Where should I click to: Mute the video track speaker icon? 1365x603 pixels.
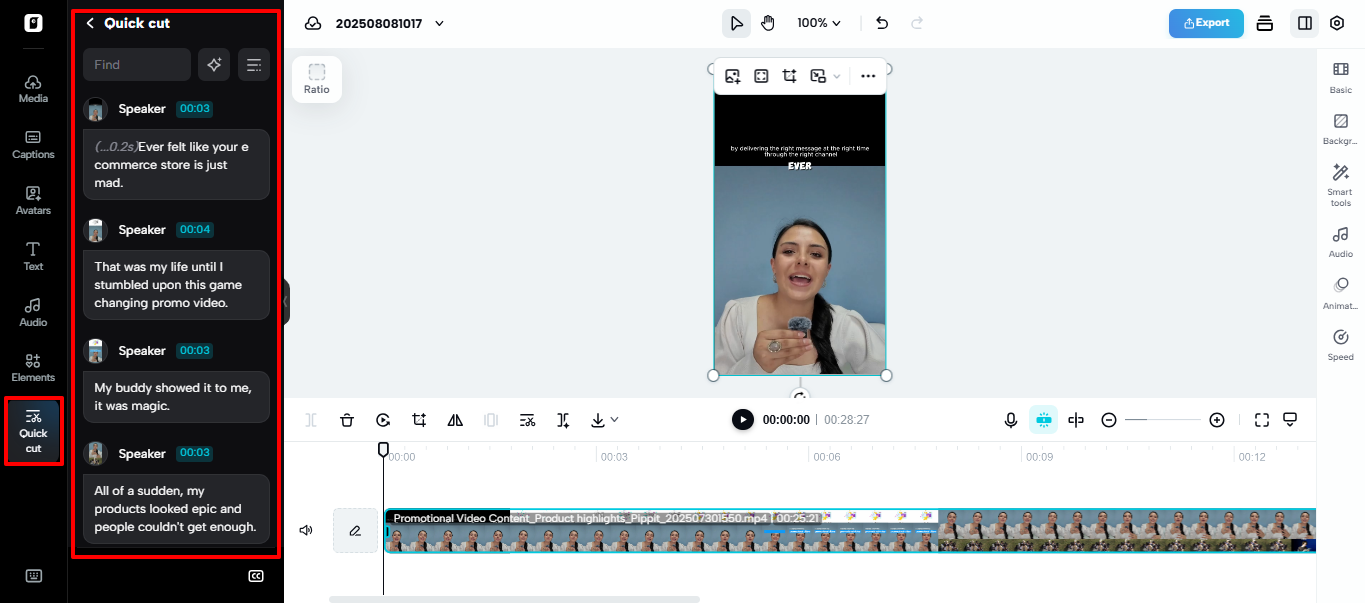[306, 530]
